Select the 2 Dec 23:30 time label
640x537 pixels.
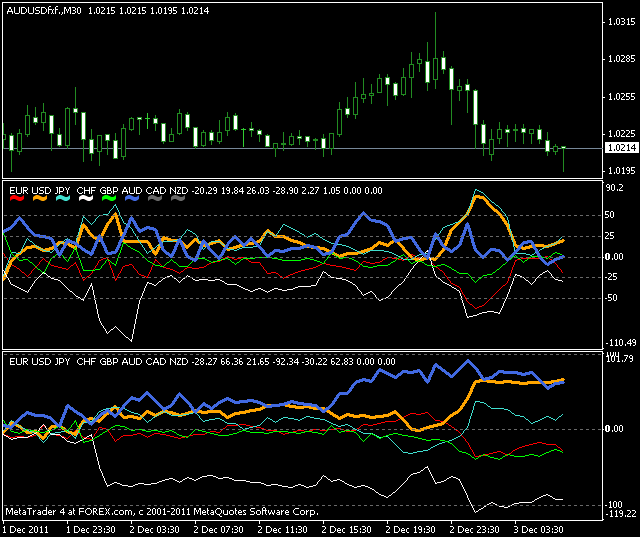[475, 530]
